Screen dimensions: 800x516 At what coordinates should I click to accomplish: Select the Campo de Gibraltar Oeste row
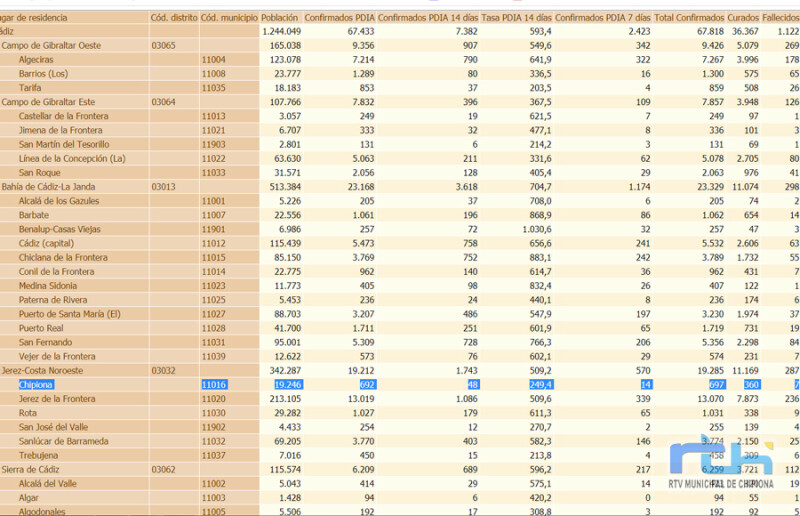400,45
